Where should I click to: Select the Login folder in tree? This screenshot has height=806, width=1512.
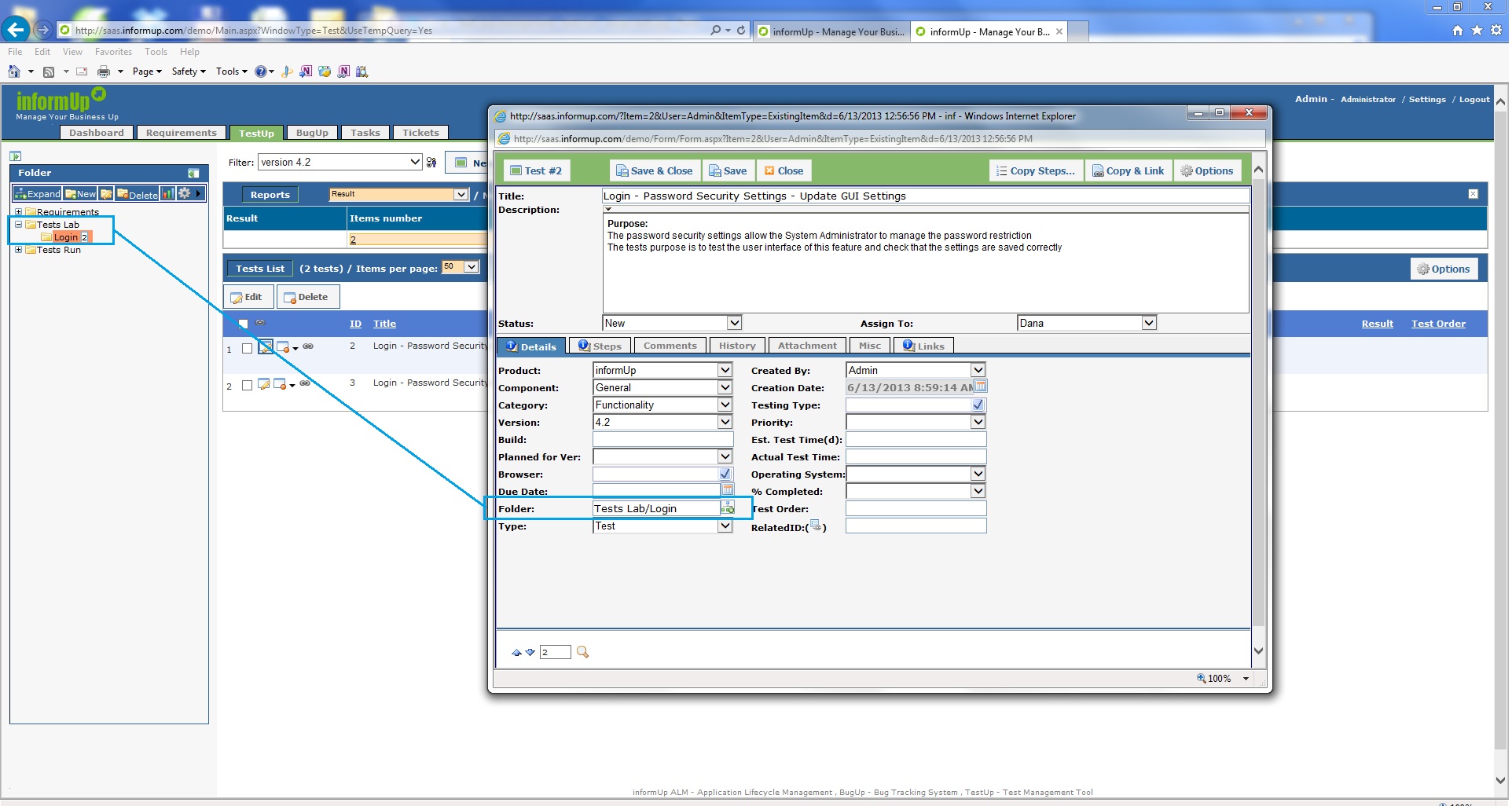(66, 237)
